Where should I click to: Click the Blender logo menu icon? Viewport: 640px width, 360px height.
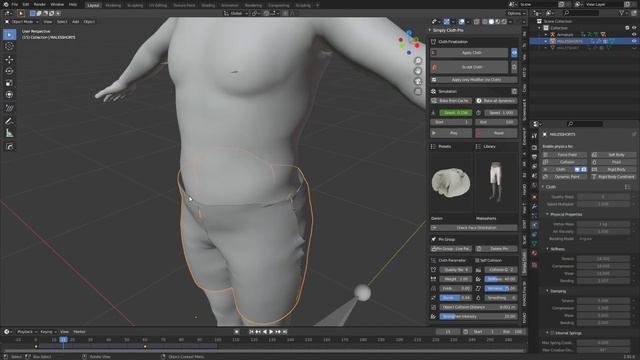pyautogui.click(x=6, y=4)
